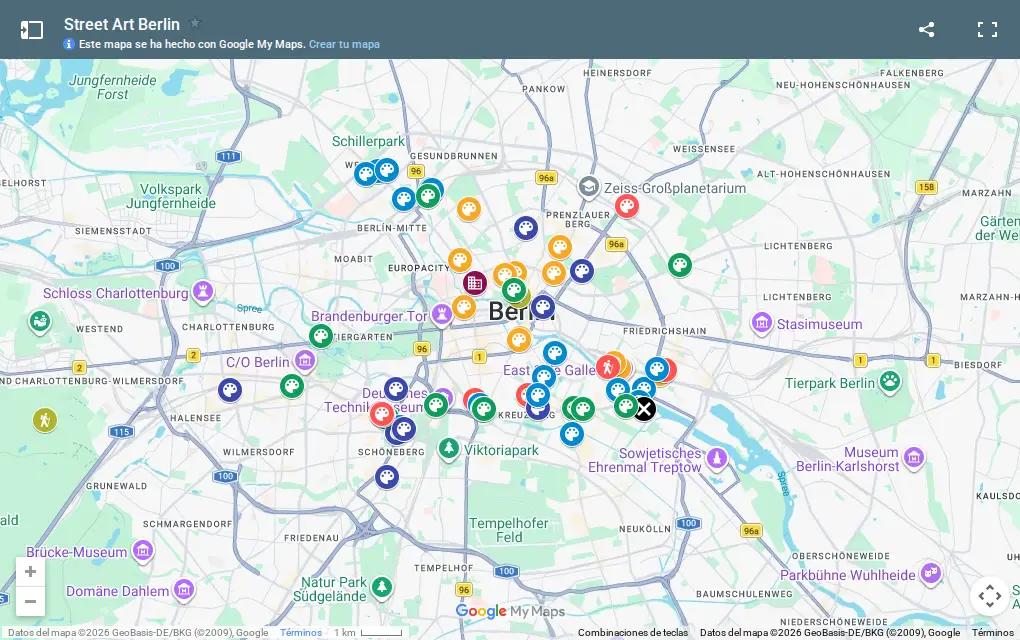
Task: Click the Brandenburger Tor landmark icon
Action: coord(442,315)
